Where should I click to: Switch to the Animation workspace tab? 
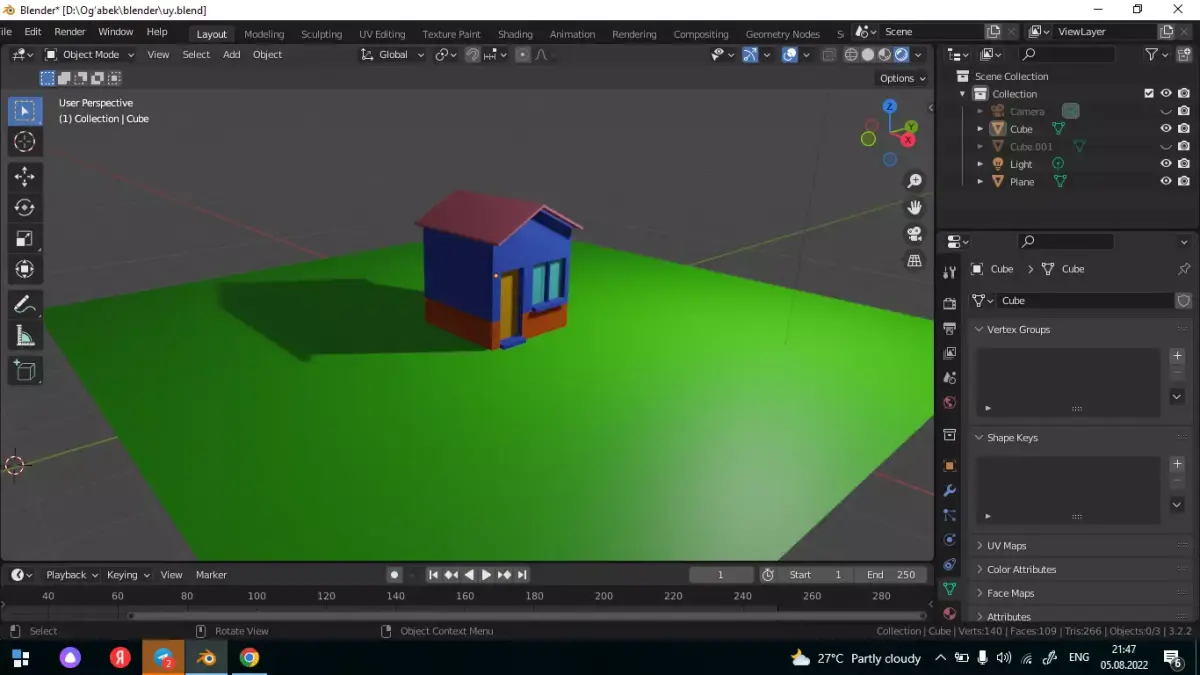click(x=573, y=34)
